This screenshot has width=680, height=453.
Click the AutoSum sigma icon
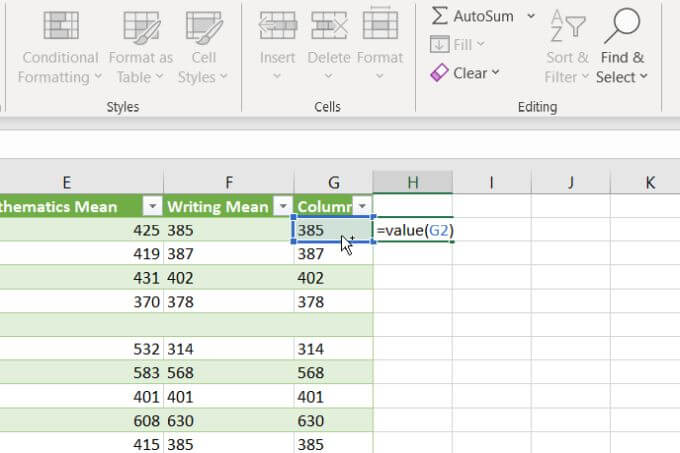pos(439,16)
